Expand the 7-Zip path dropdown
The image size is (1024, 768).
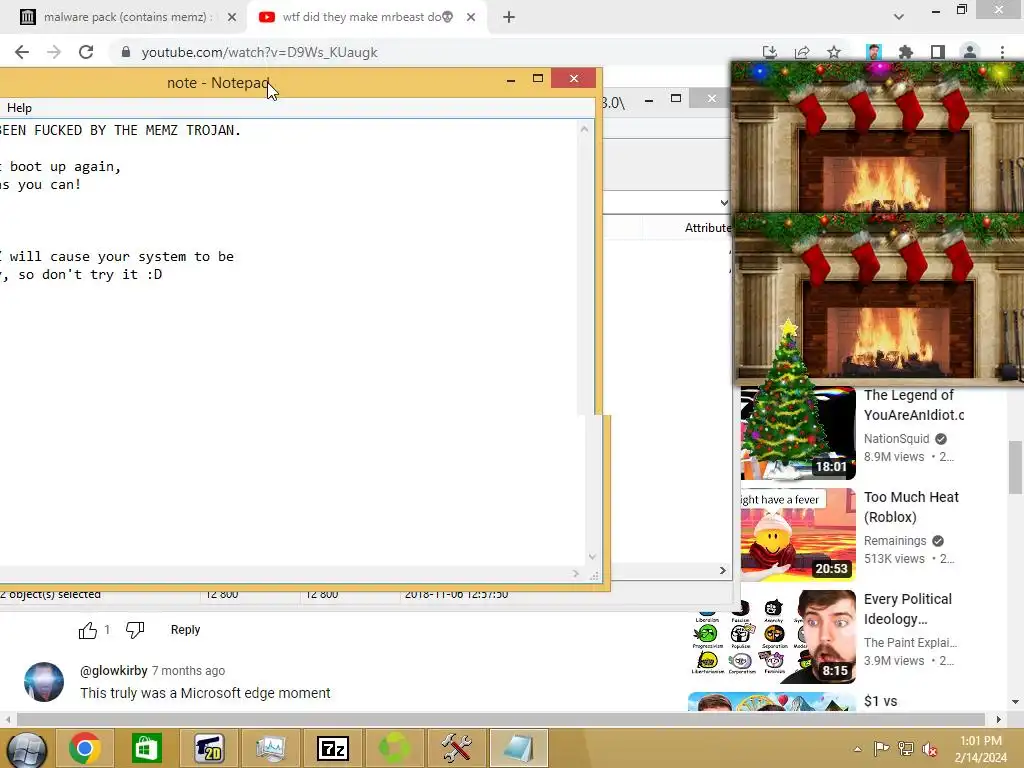(x=724, y=202)
